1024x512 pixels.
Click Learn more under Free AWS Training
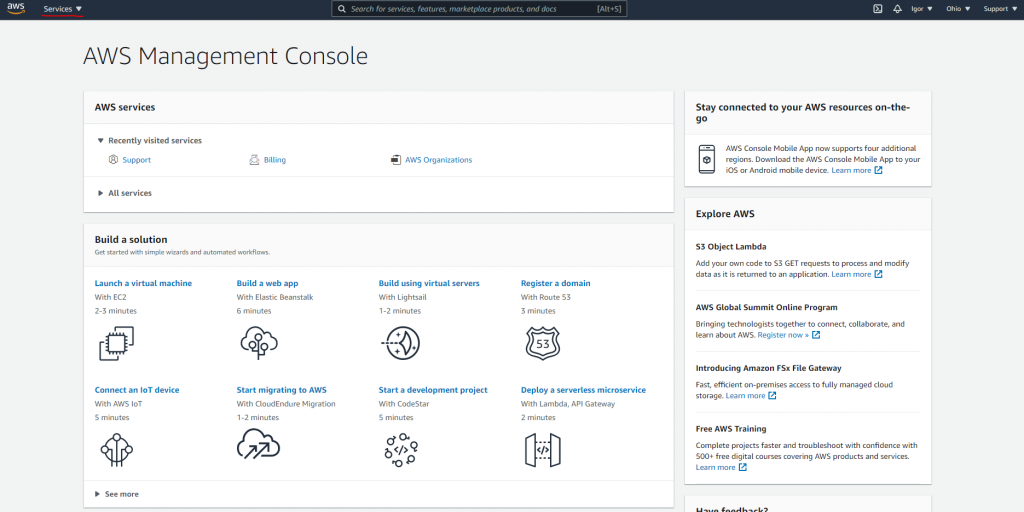coord(715,468)
